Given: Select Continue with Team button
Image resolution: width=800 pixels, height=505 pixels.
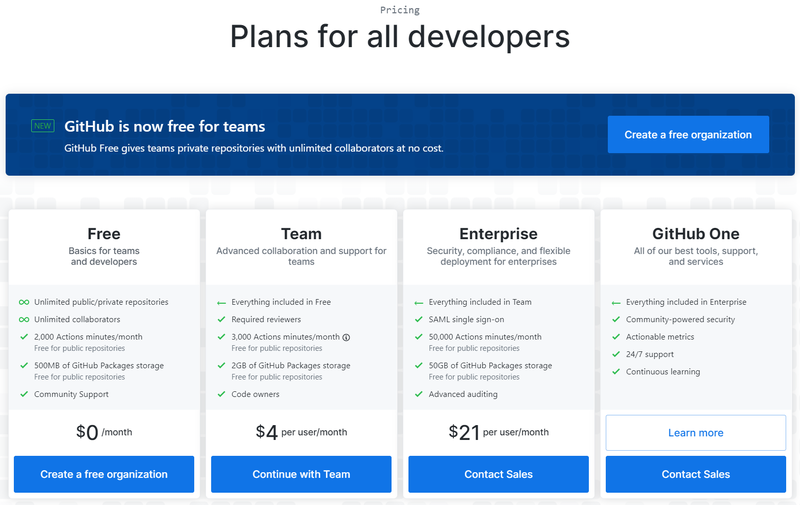Looking at the screenshot, I should (x=301, y=474).
